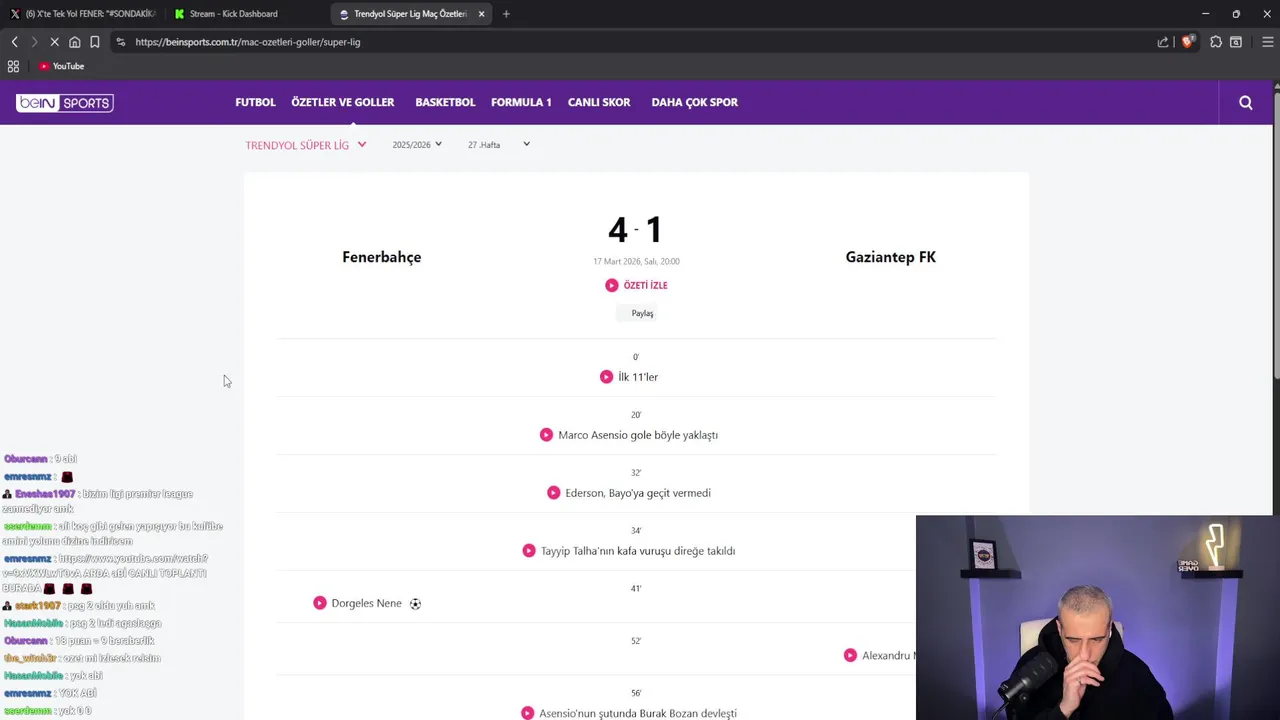
Task: Play Ederson, Bayo'ya geçit vermedi clip icon
Action: 554,493
